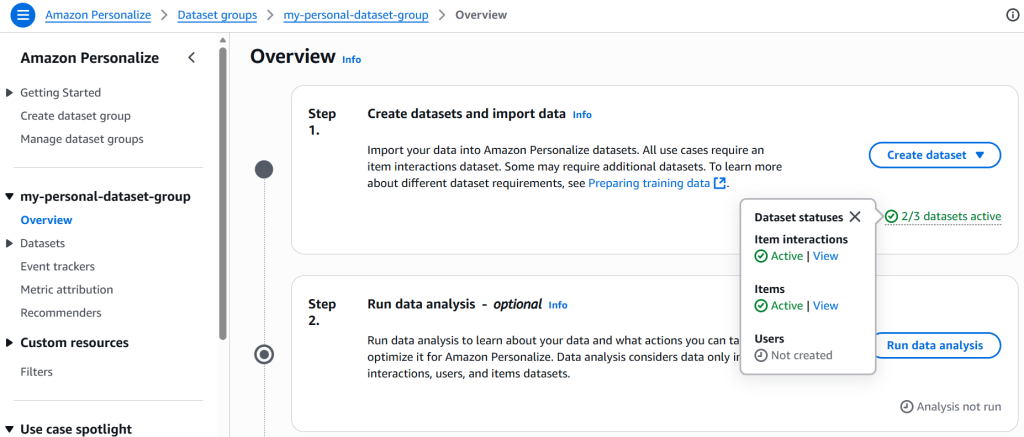Click the Item interactions Active check icon
The height and width of the screenshot is (437, 1024).
click(x=761, y=256)
